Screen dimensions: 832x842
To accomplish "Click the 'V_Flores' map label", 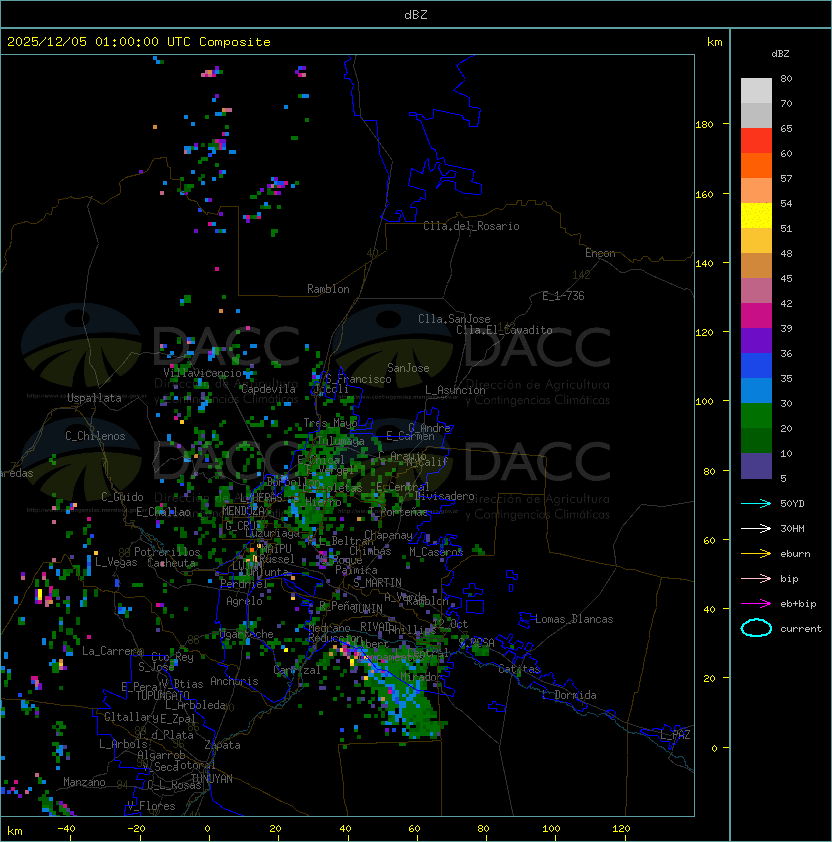I will coord(151,807).
